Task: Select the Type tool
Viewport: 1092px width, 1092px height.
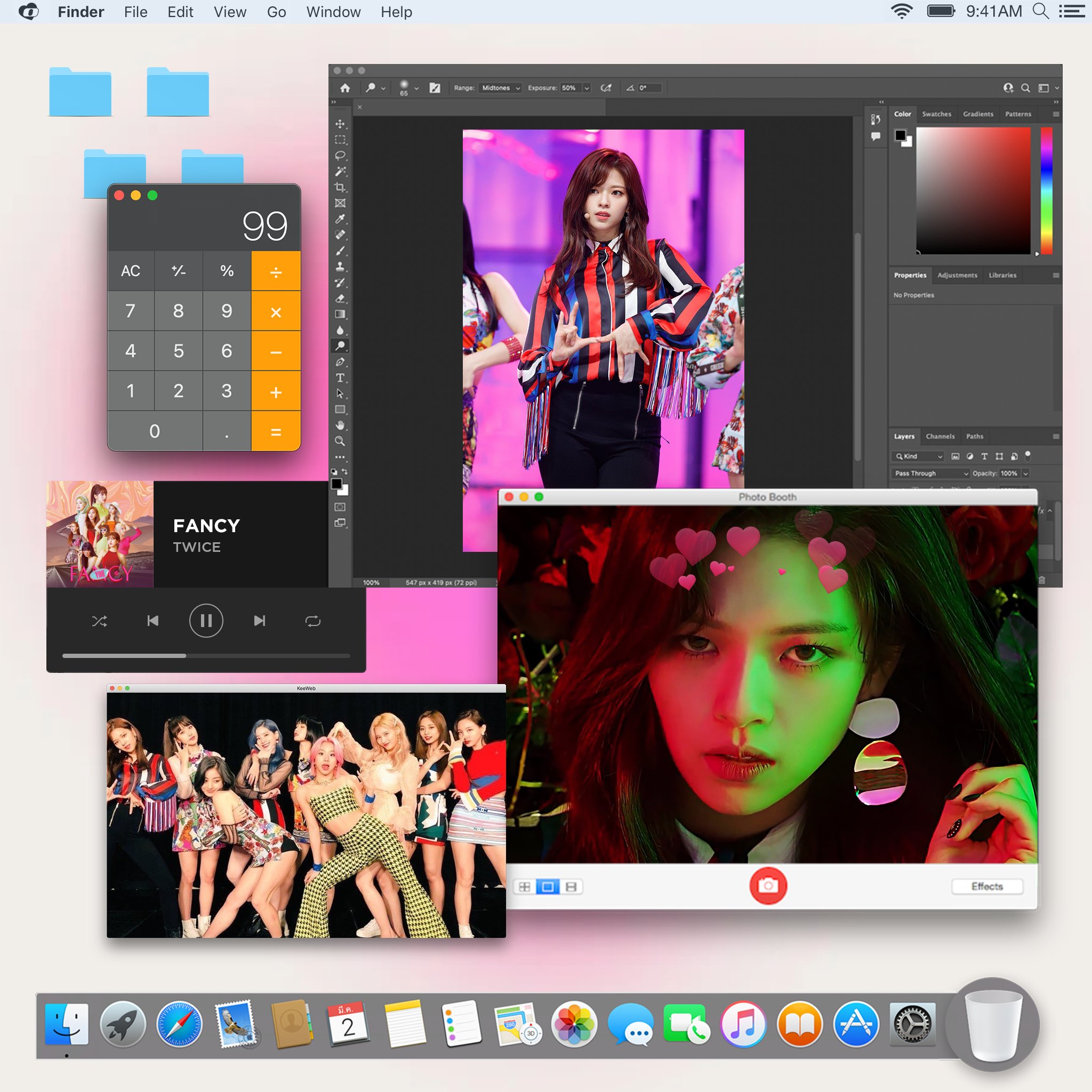Action: click(340, 378)
